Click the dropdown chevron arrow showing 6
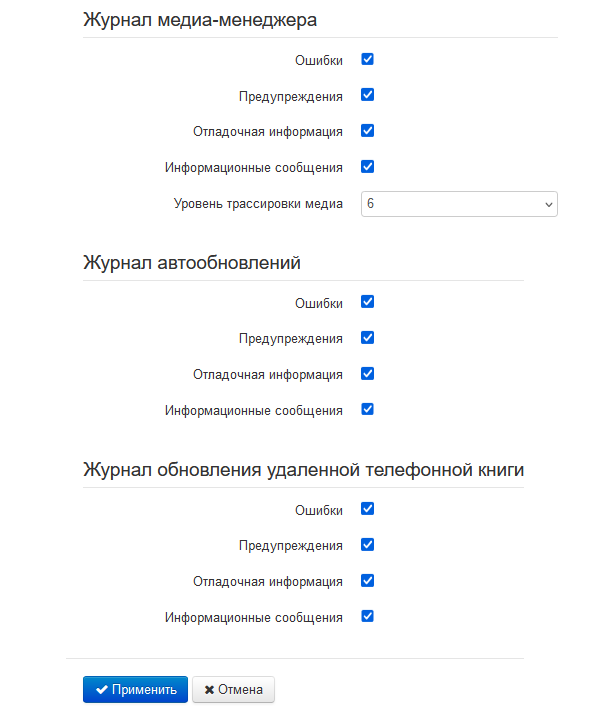 click(549, 204)
